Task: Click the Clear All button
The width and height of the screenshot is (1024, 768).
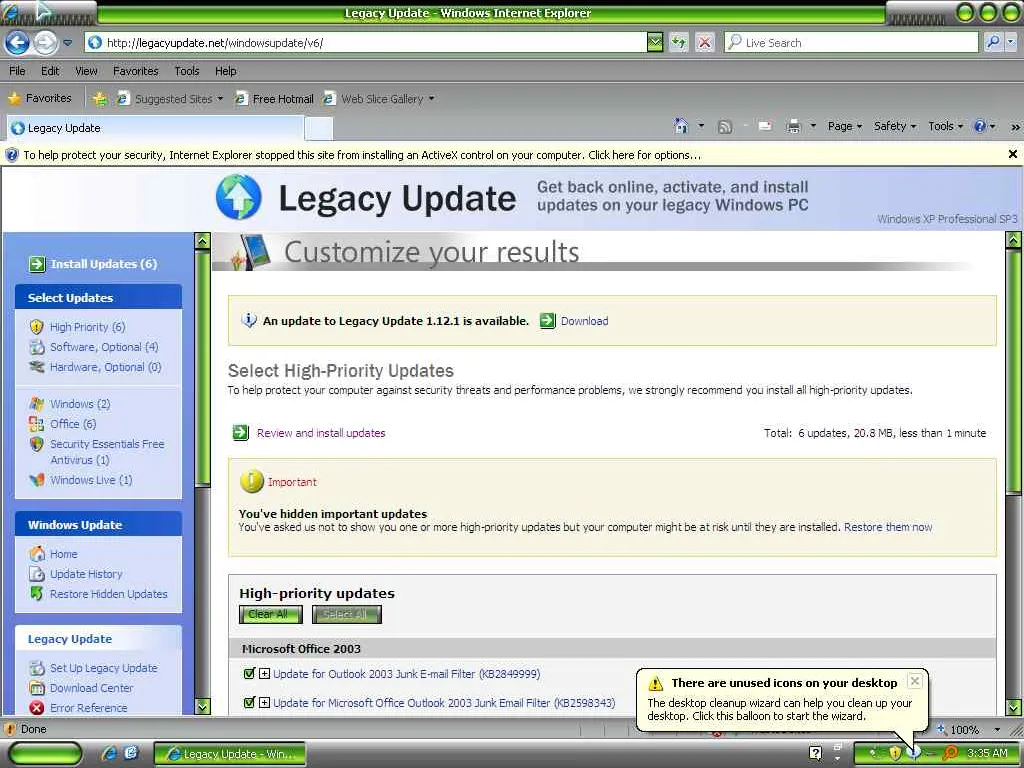Action: click(x=270, y=614)
